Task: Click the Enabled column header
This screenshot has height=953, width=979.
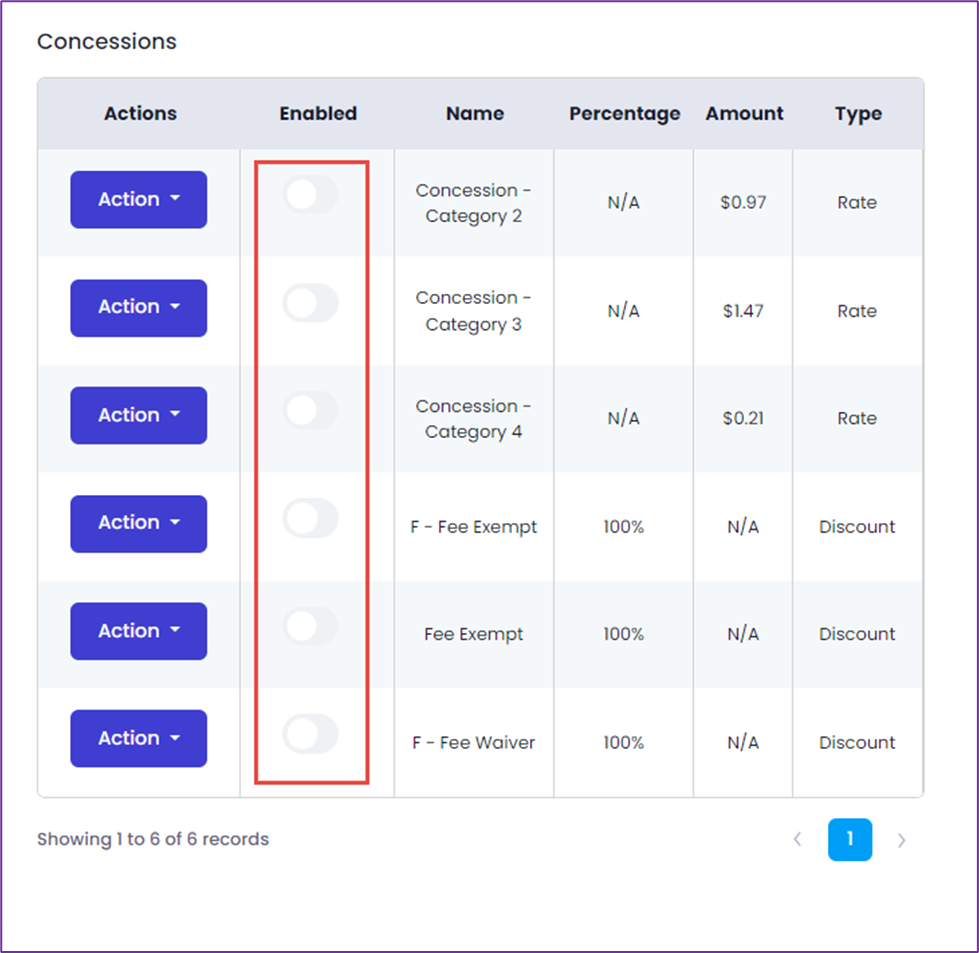Action: click(x=318, y=114)
